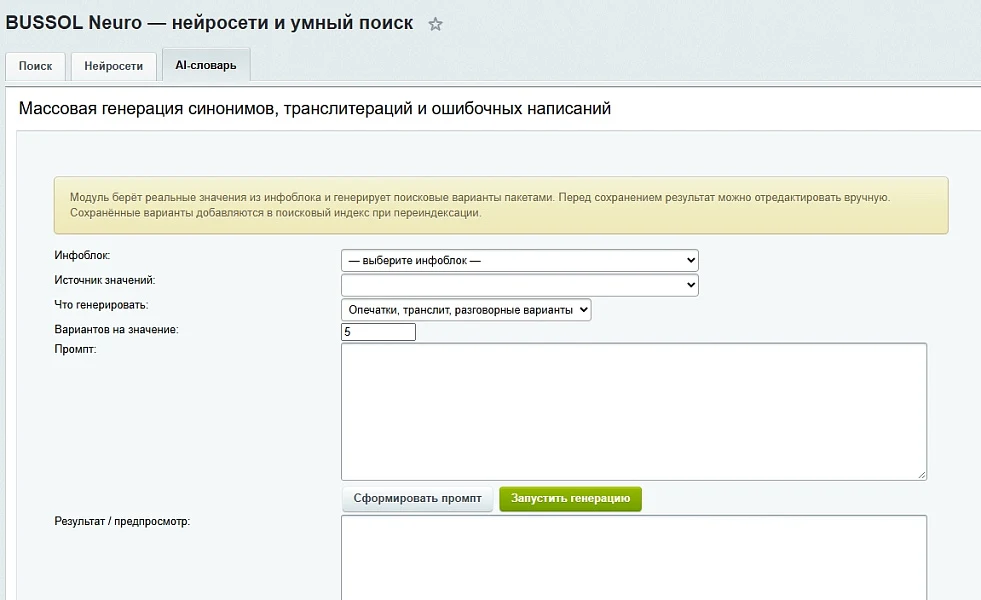981x600 pixels.
Task: Click the BUSSOL Neuro page title
Action: click(x=209, y=23)
